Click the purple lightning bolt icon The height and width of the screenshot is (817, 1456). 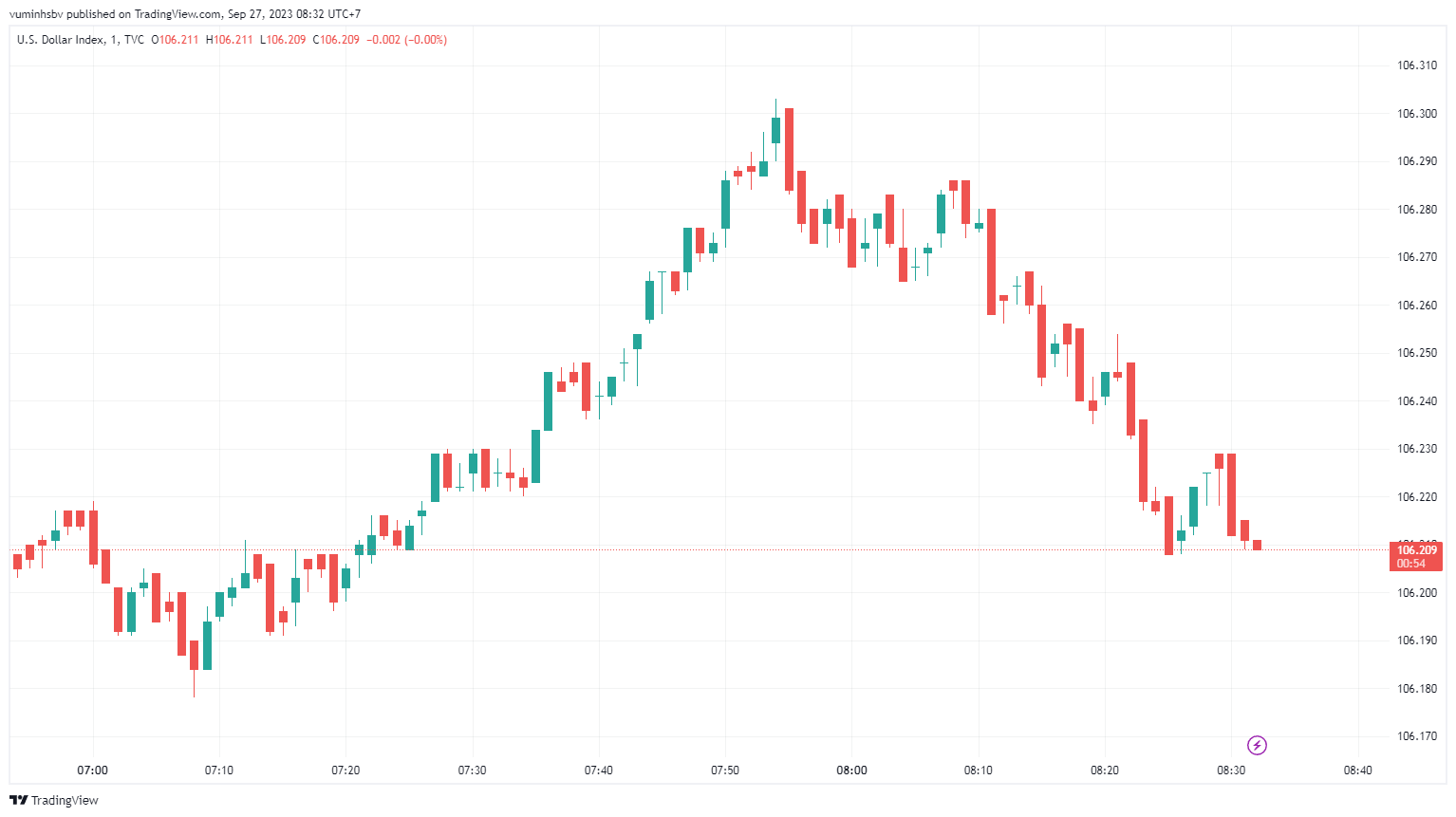click(1257, 745)
